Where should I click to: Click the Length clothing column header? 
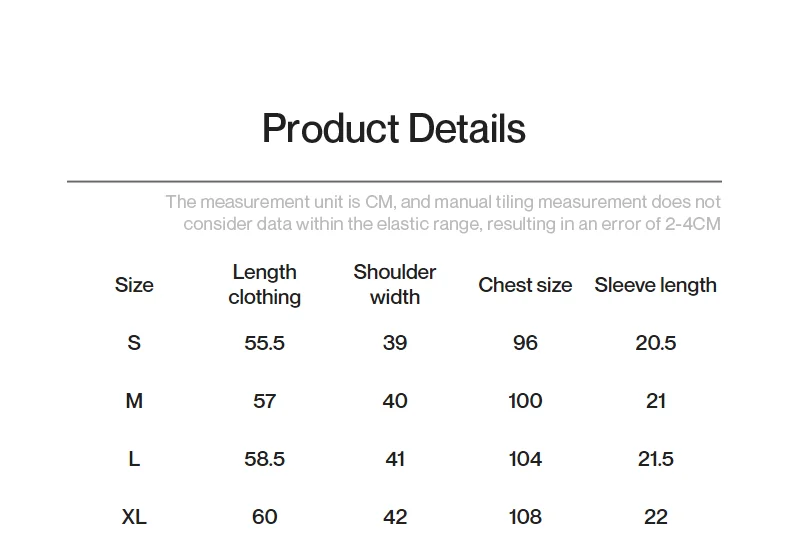(265, 285)
